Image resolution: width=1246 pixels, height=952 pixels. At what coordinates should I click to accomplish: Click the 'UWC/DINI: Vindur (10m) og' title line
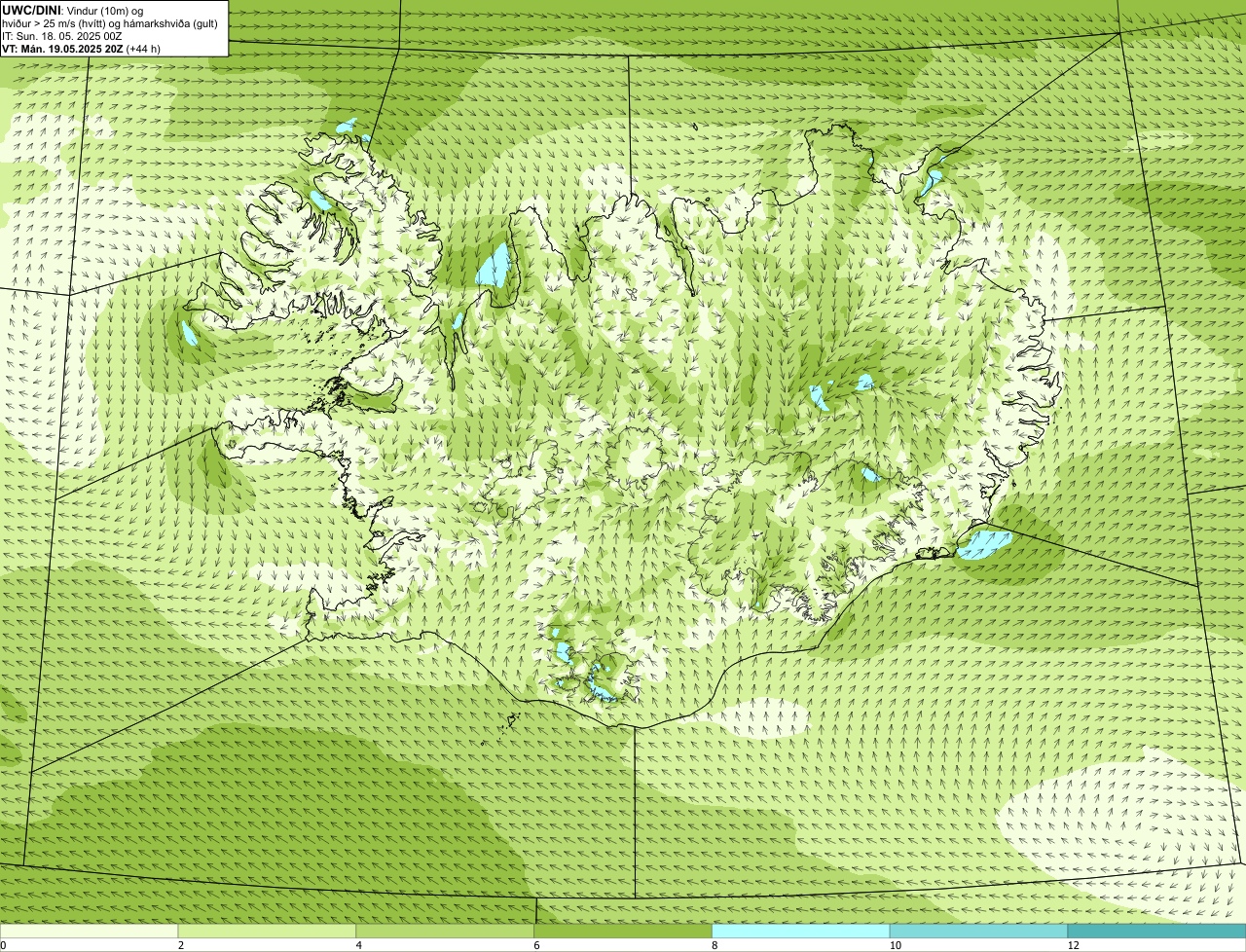(73, 10)
